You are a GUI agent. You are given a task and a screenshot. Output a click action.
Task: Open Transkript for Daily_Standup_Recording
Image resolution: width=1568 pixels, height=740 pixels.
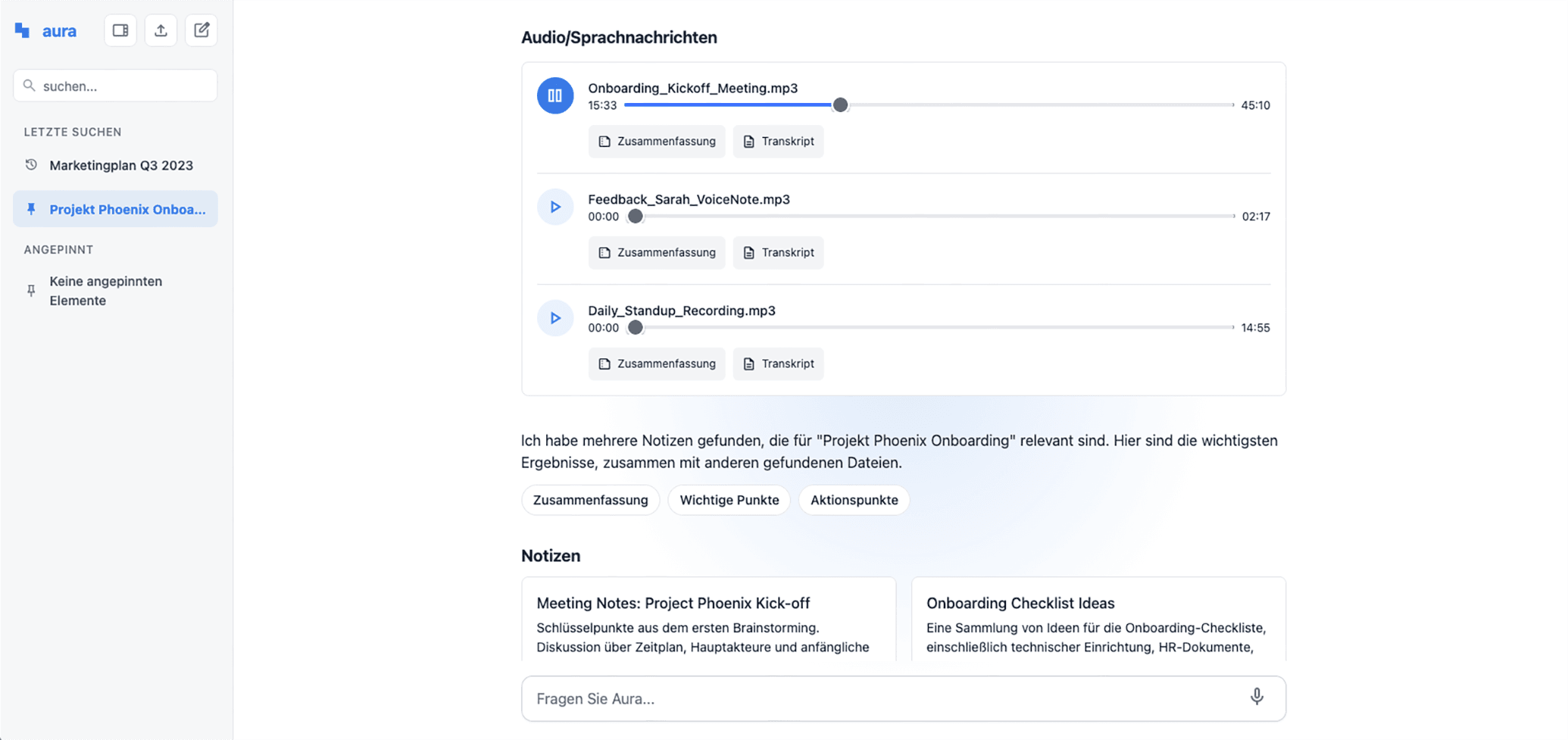(x=778, y=364)
